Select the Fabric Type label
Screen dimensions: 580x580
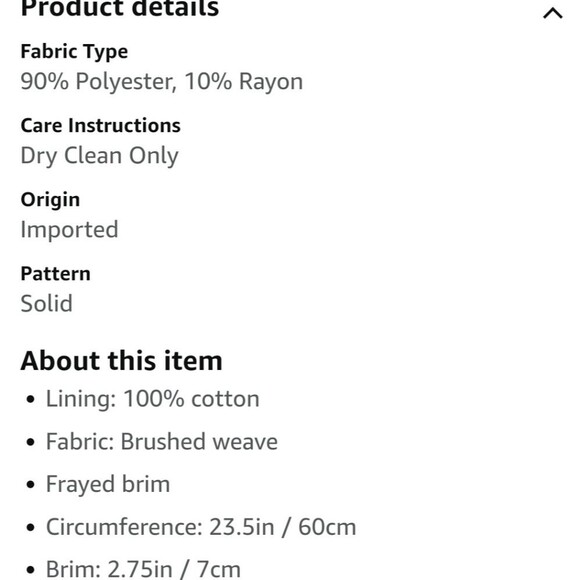[74, 51]
